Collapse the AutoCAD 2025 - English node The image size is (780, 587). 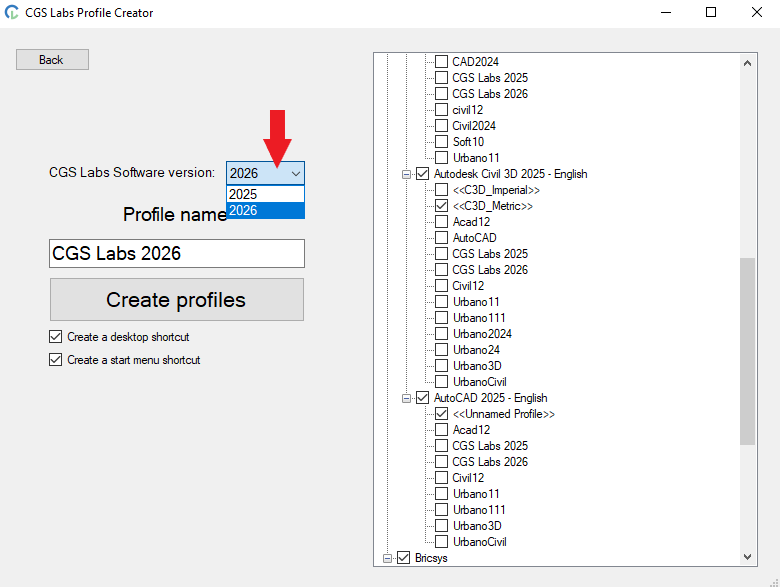pyautogui.click(x=406, y=398)
